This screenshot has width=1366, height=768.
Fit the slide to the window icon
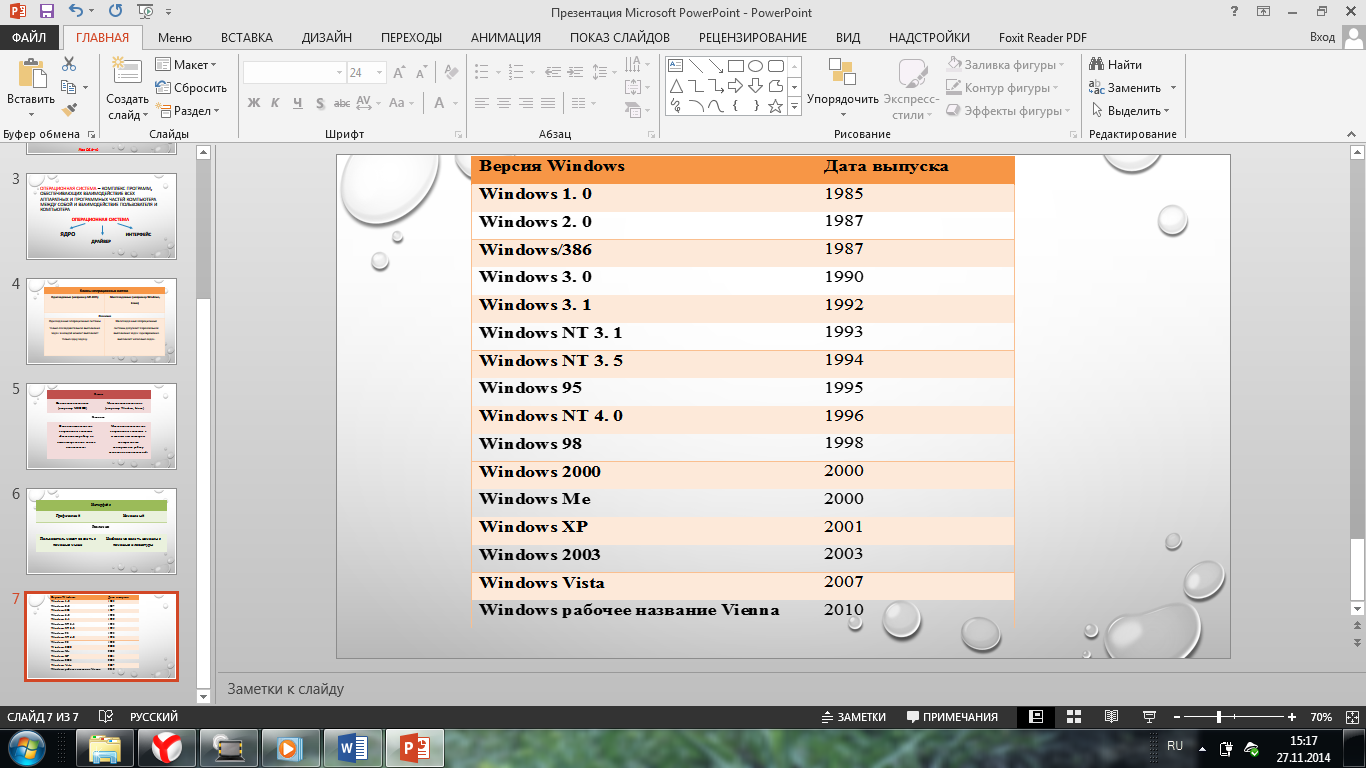[x=1350, y=717]
